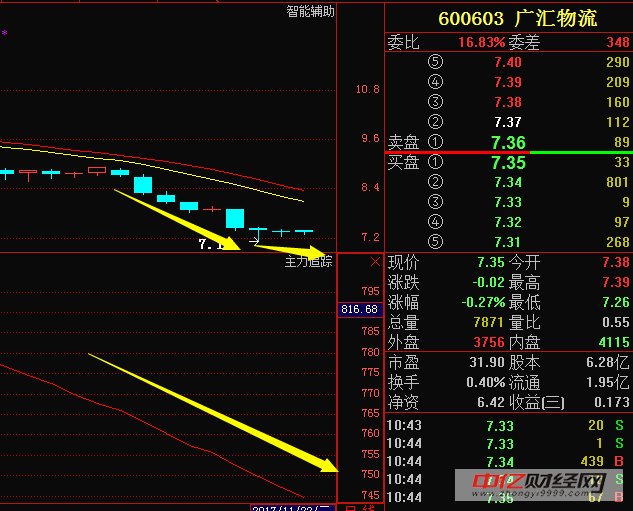The image size is (633, 511).
Task: Click the 委差 value 348
Action: click(618, 42)
